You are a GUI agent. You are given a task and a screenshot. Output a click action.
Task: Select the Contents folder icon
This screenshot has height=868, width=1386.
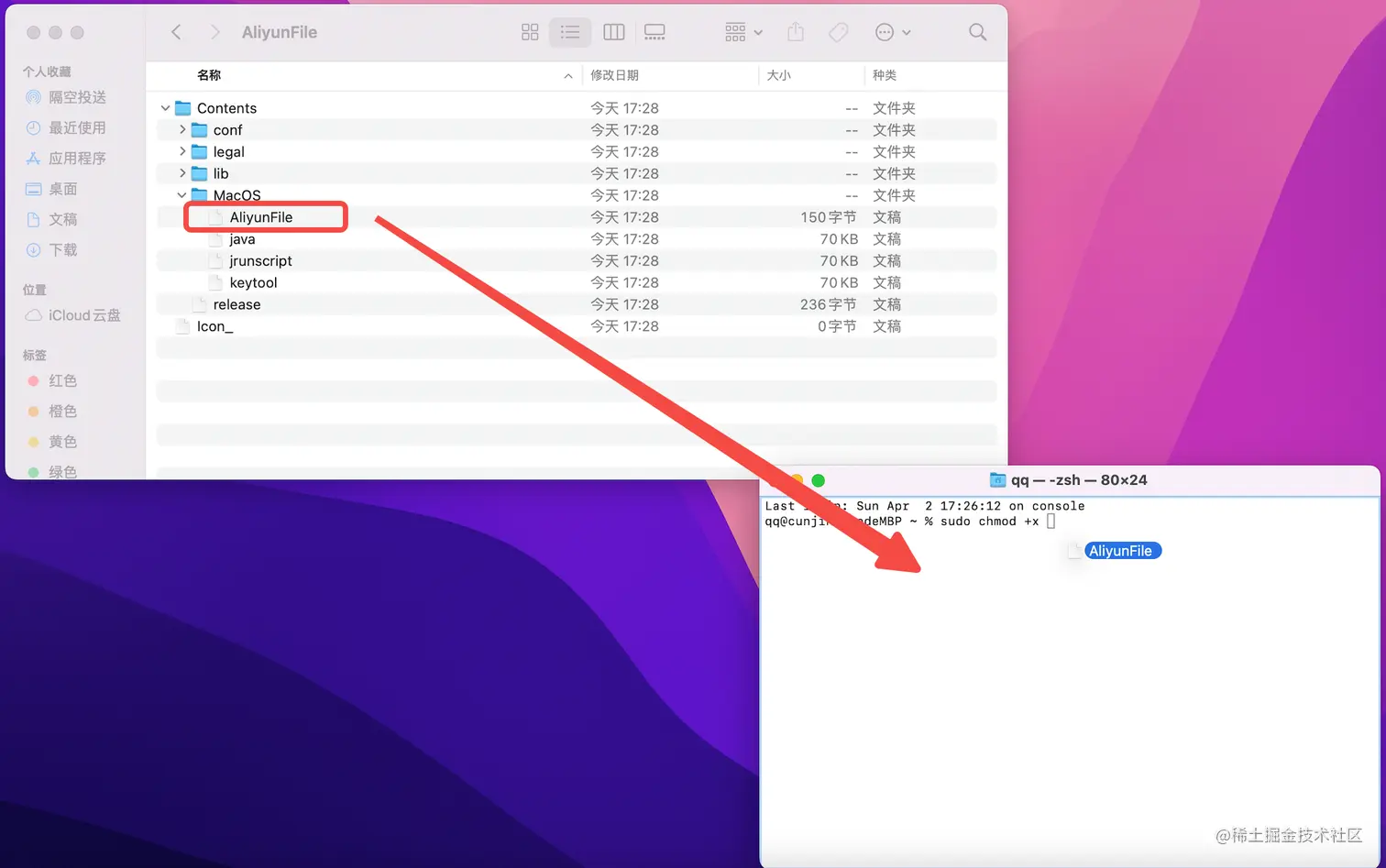[182, 108]
